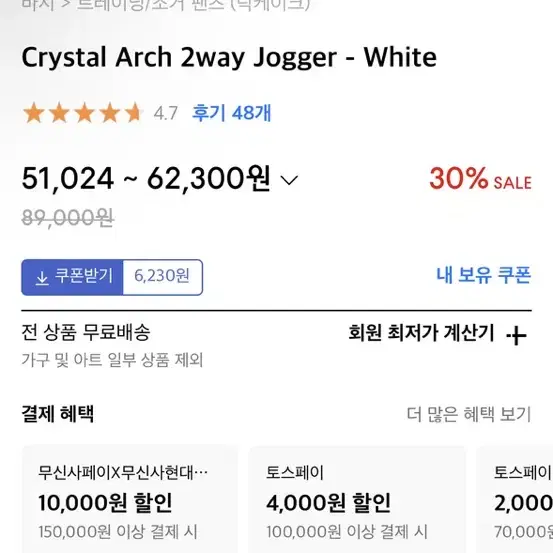Select the 토스페이 4,000원 할인 card
Viewport: 553px width, 553px height.
(x=357, y=499)
